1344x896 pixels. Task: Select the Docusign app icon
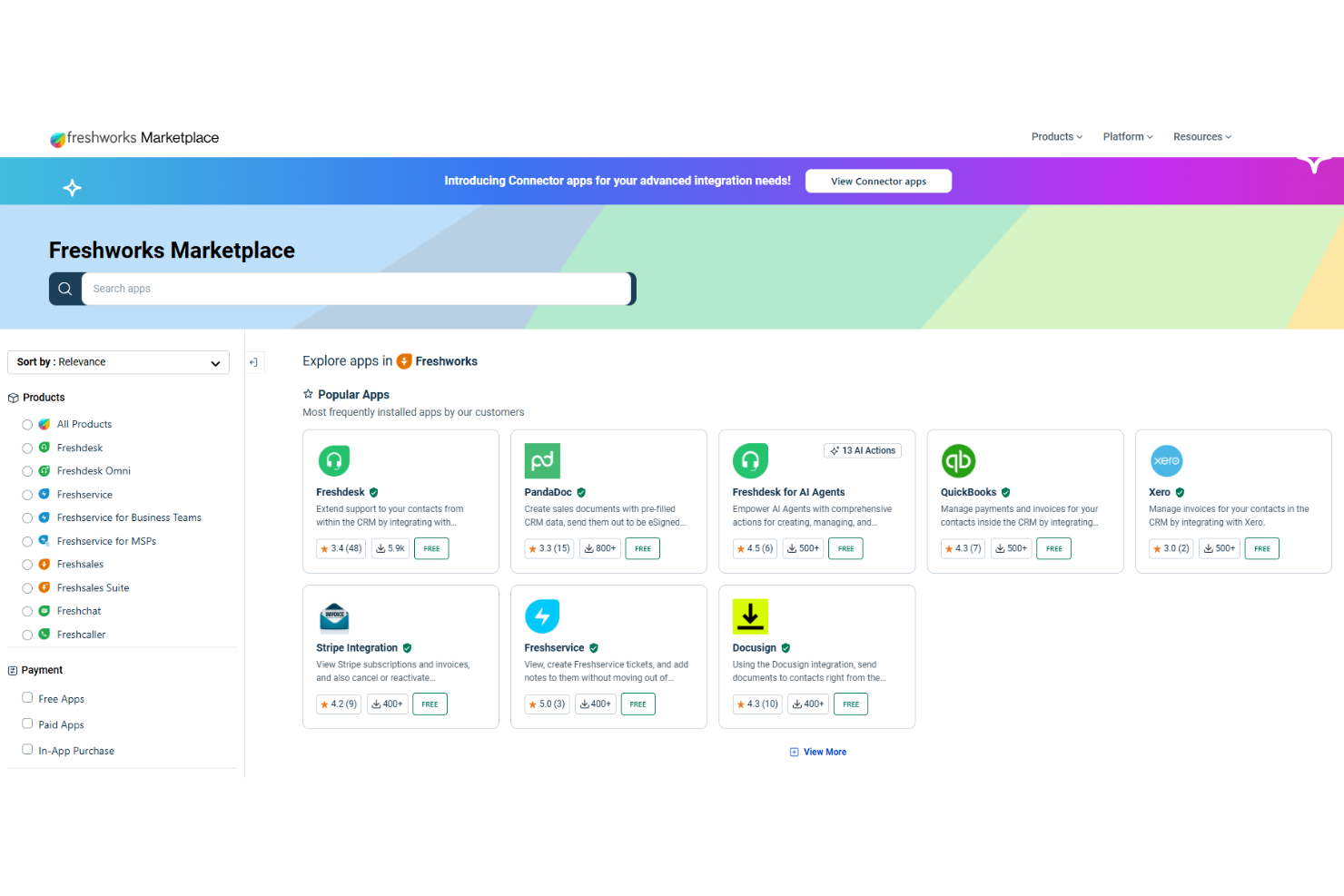750,615
